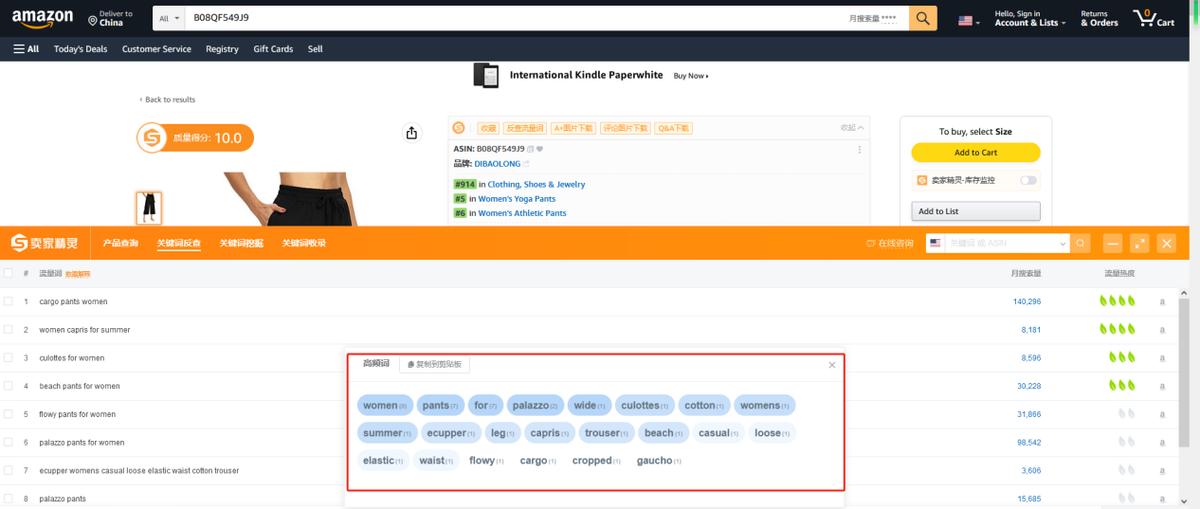This screenshot has height=509, width=1200.
Task: Open the three-dot menu in ASIN panel
Action: click(x=860, y=150)
